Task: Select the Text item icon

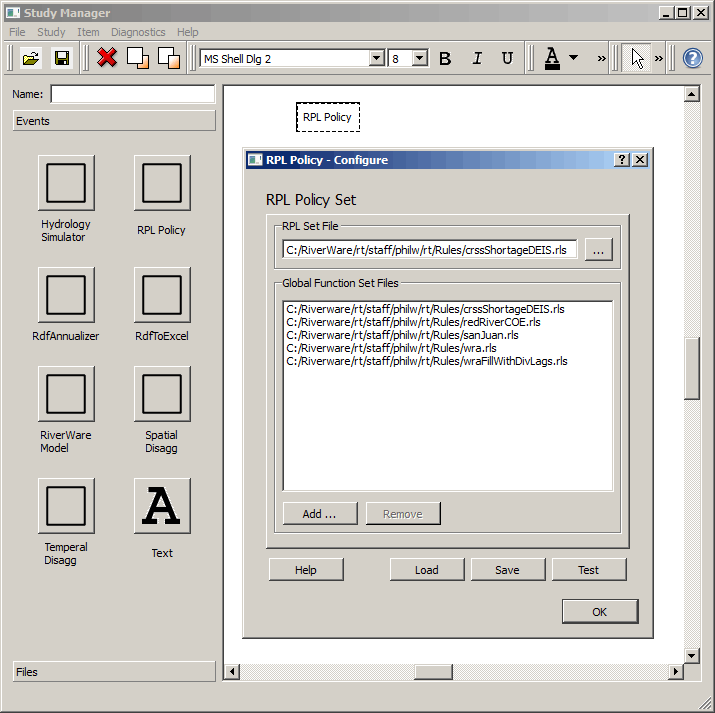Action: coord(162,506)
